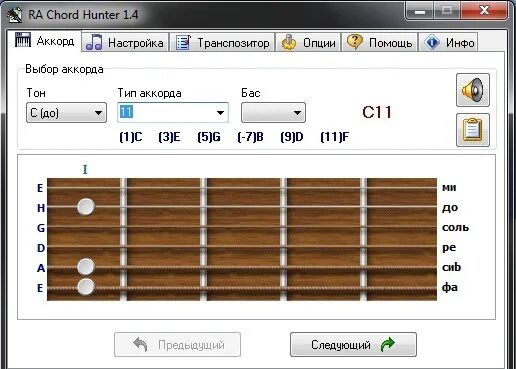Click the note name сиb
The image size is (516, 369).
451,267
